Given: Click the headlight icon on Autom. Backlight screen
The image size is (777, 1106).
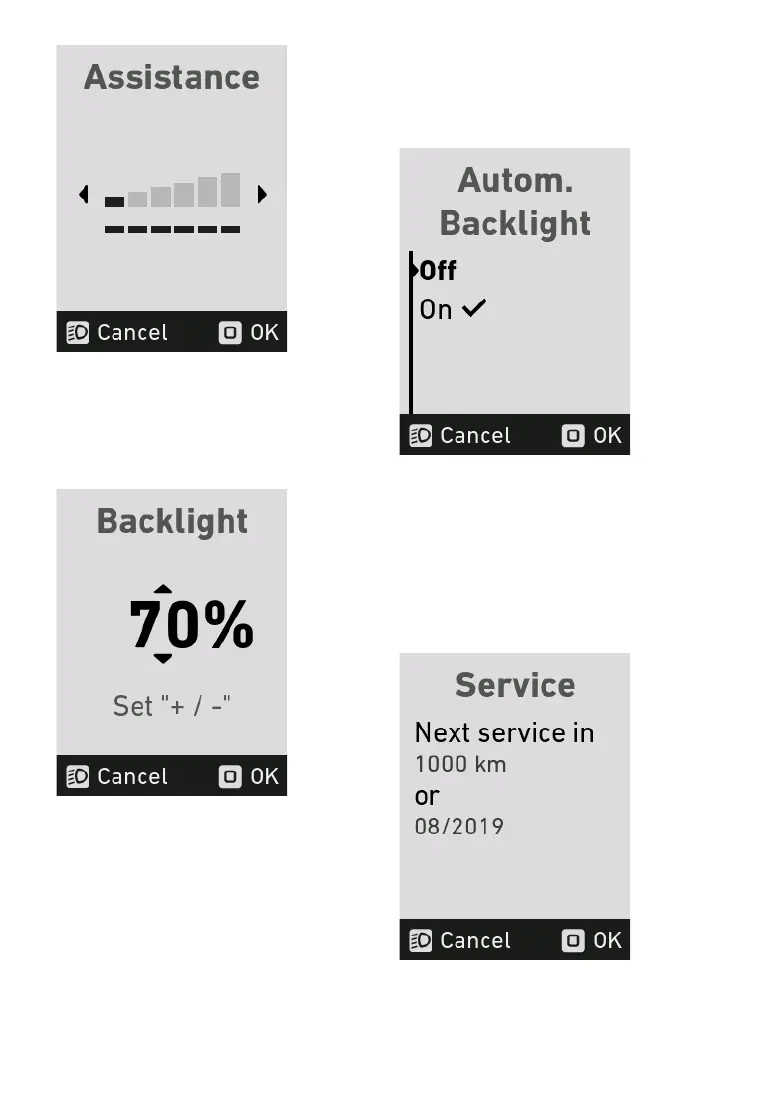Looking at the screenshot, I should point(421,436).
